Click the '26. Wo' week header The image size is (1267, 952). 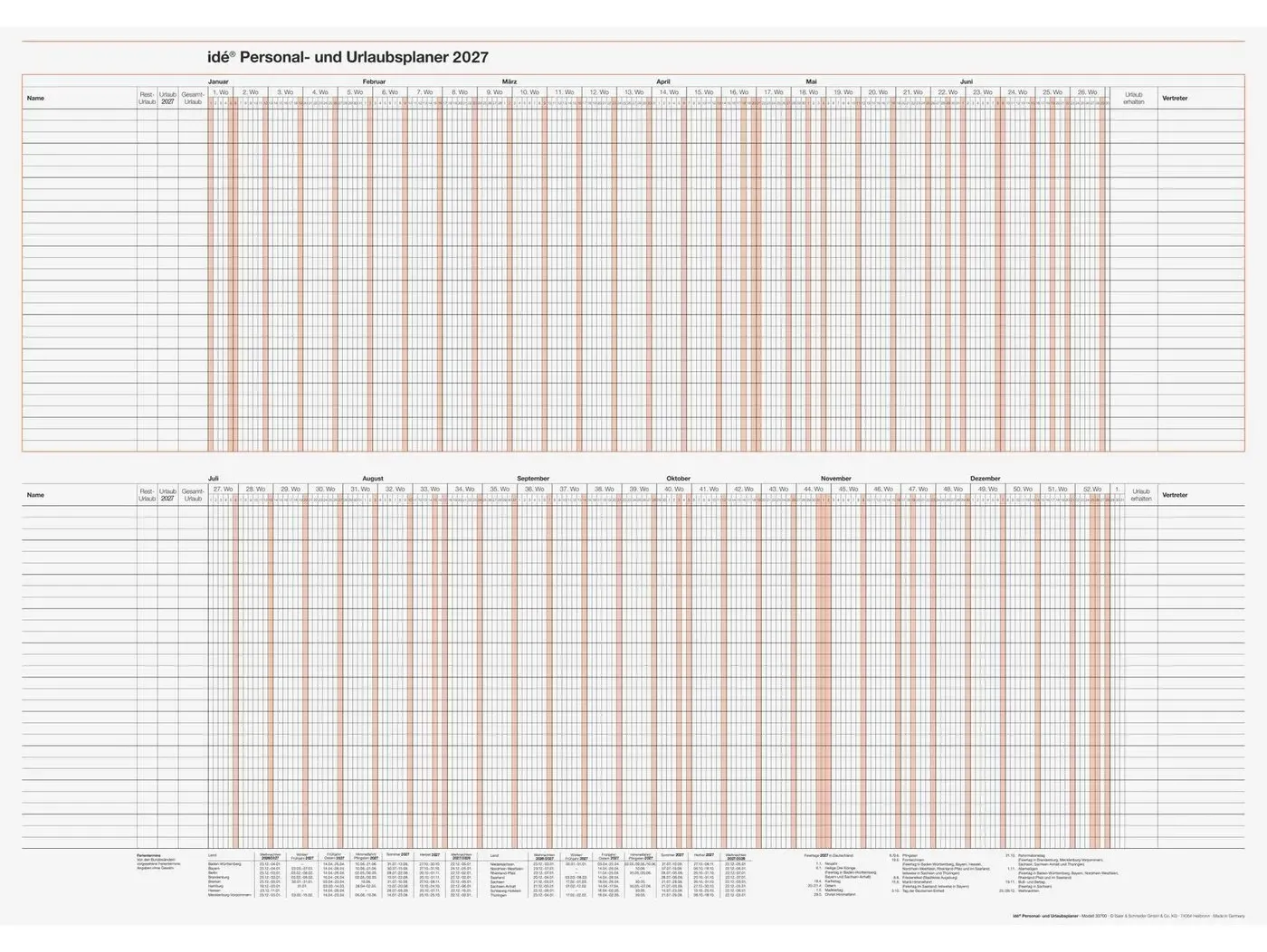(x=1087, y=91)
